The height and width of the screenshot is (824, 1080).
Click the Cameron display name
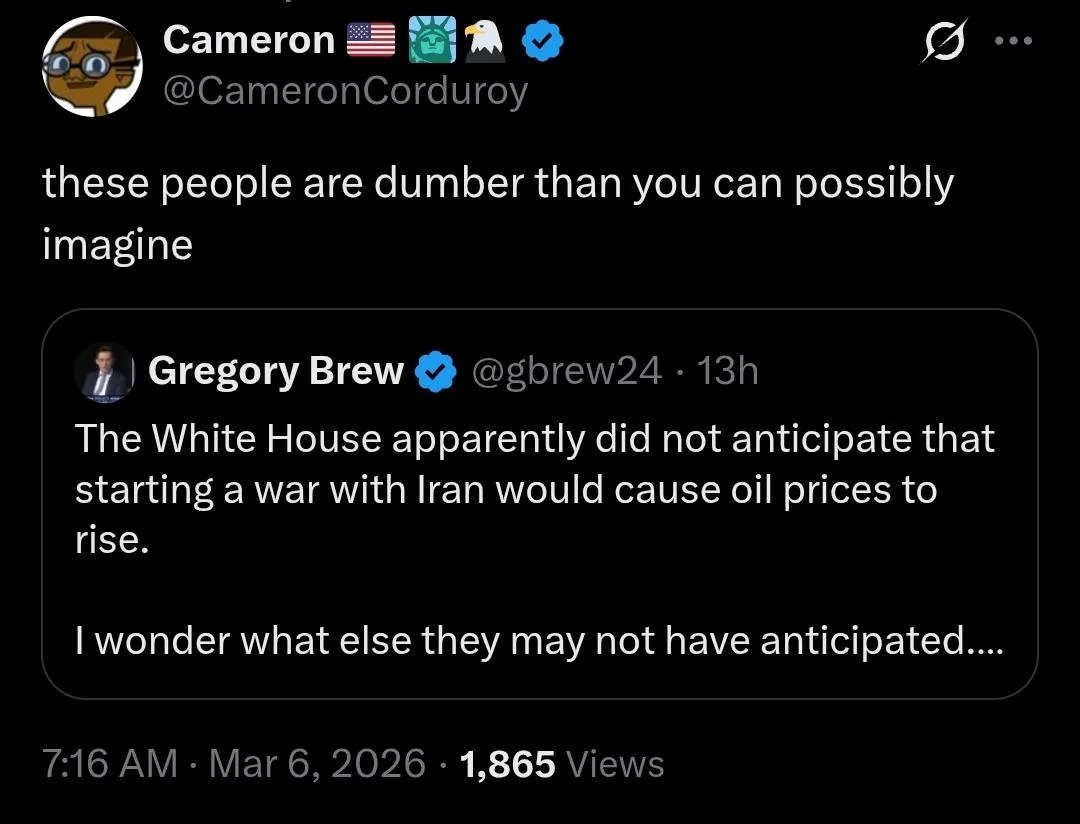click(248, 40)
